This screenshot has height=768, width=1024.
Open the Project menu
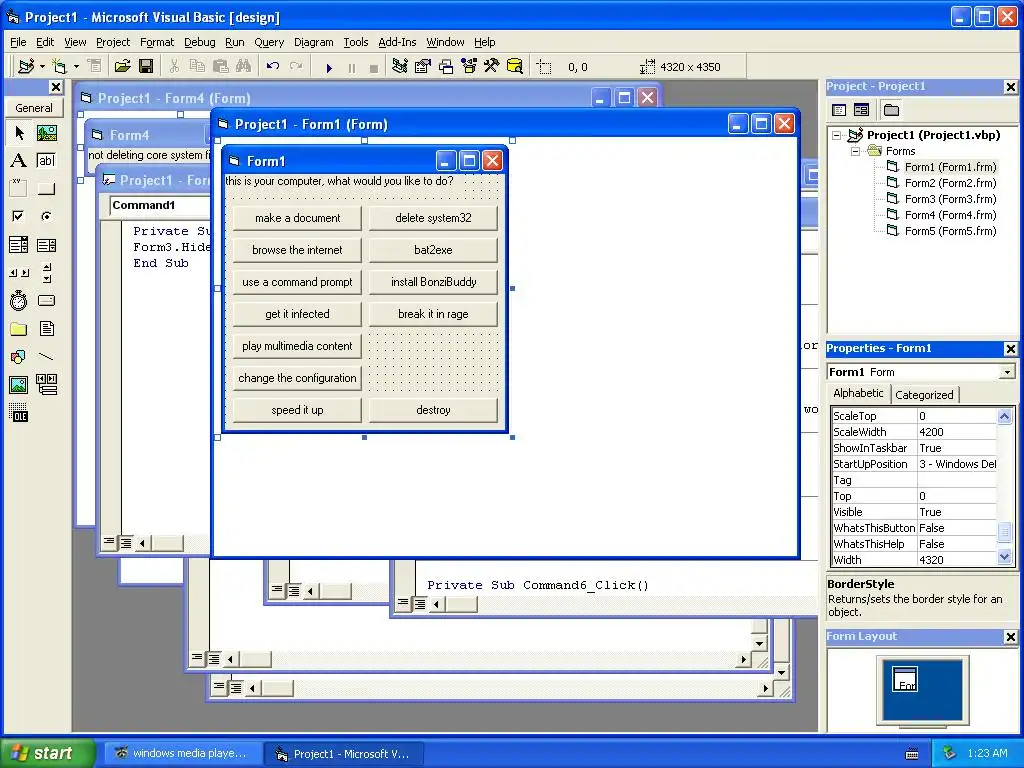tap(113, 42)
